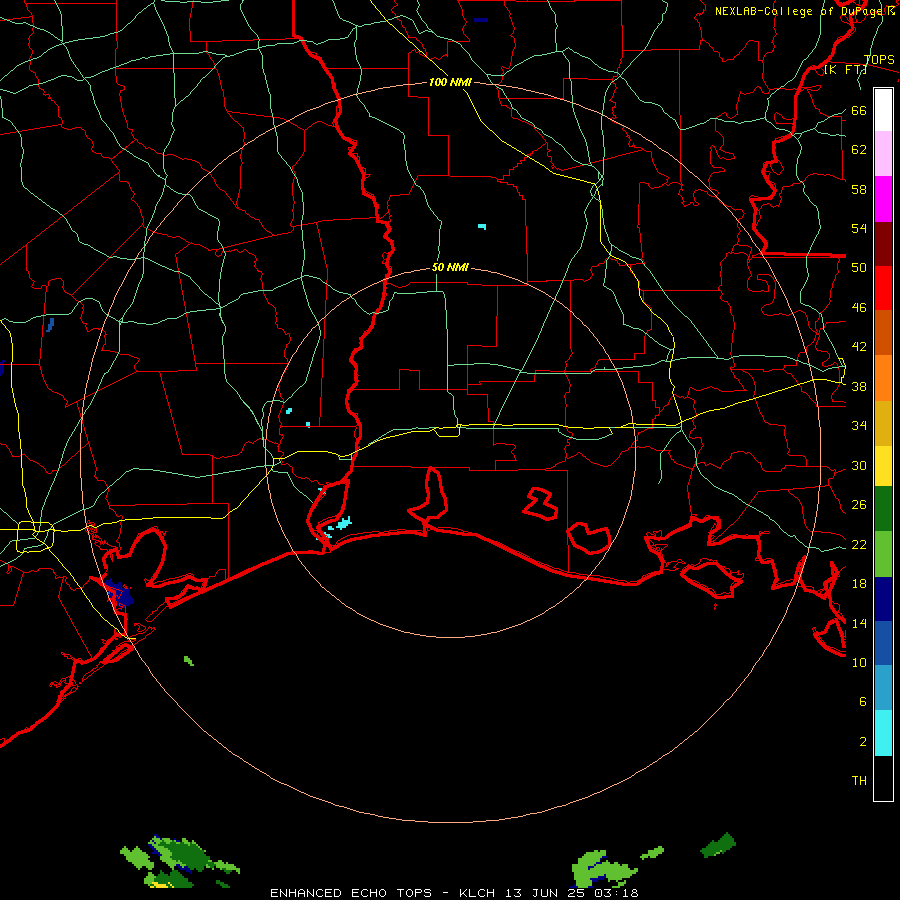Click the orange swatch near 38-42
Viewport: 900px width, 900px height.
pyautogui.click(x=883, y=378)
